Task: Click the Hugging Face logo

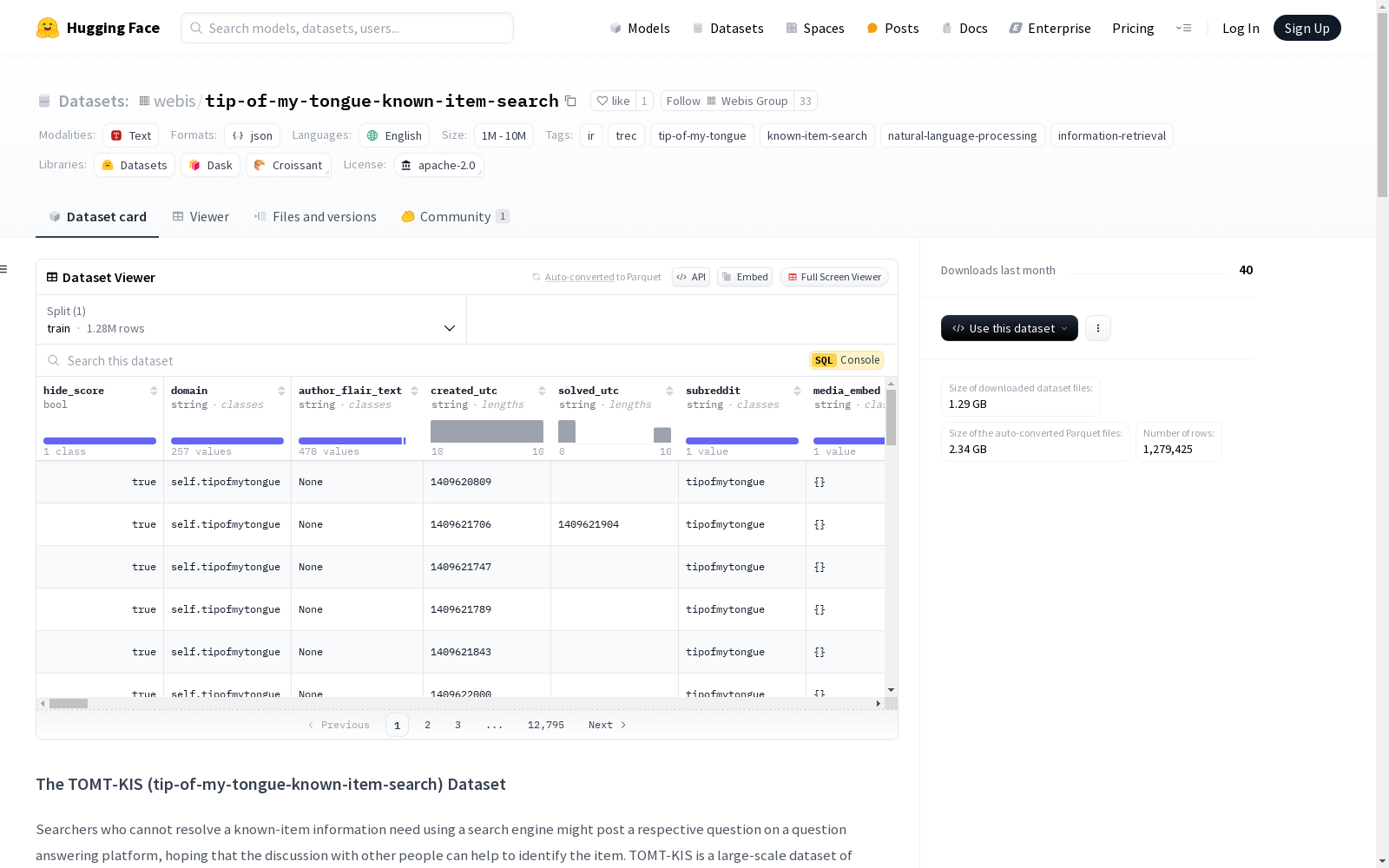Action: (x=98, y=28)
